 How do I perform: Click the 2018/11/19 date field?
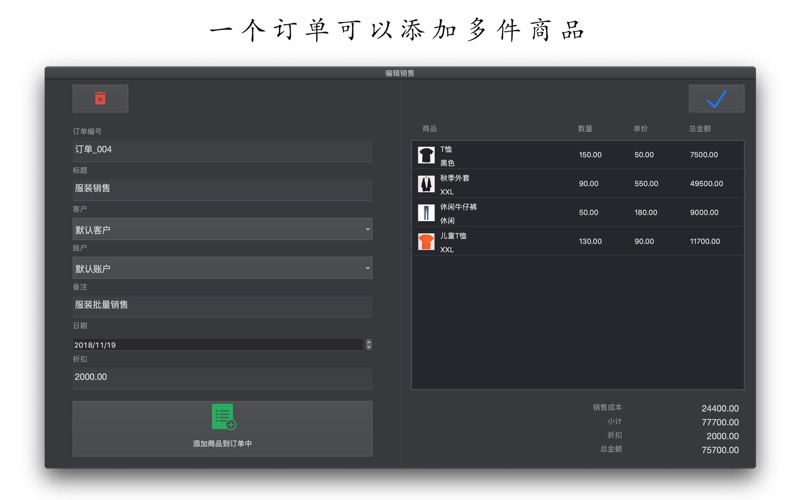(x=218, y=344)
